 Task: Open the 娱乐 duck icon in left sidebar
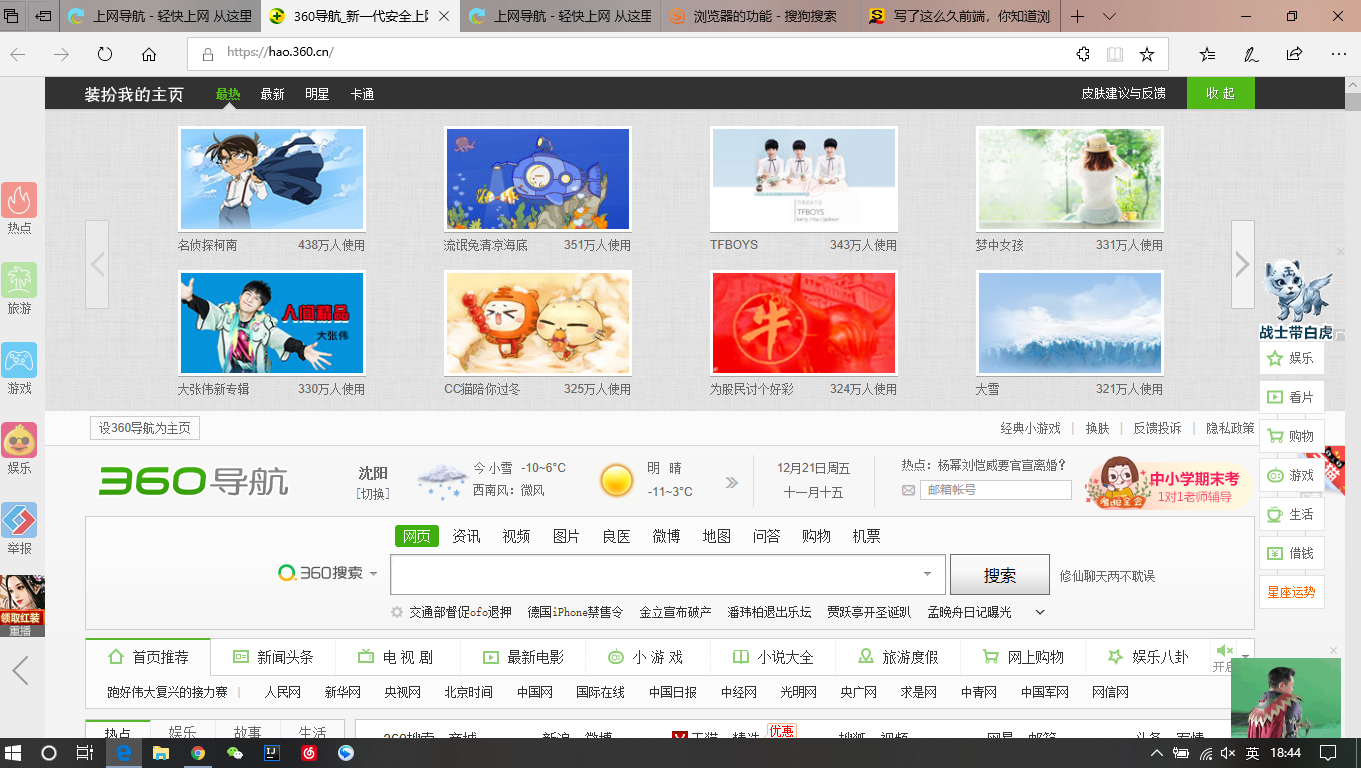pyautogui.click(x=19, y=440)
